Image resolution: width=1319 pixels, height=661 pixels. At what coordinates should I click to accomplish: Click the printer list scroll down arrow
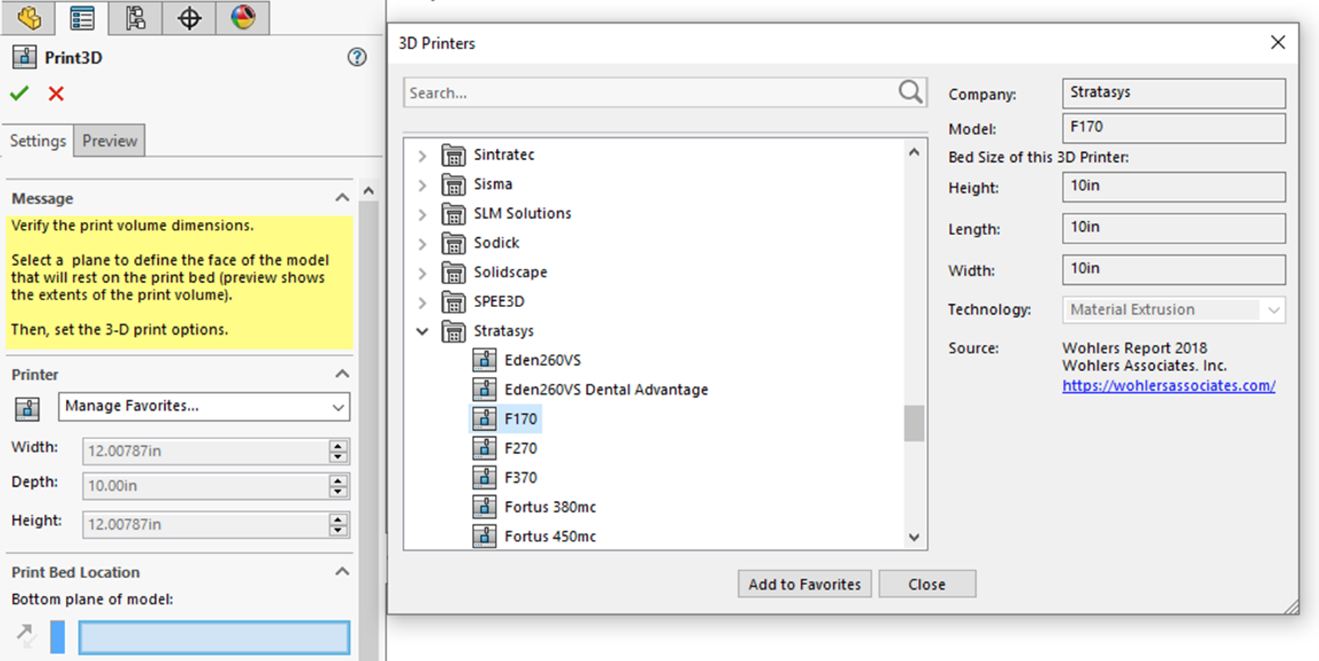(x=914, y=537)
